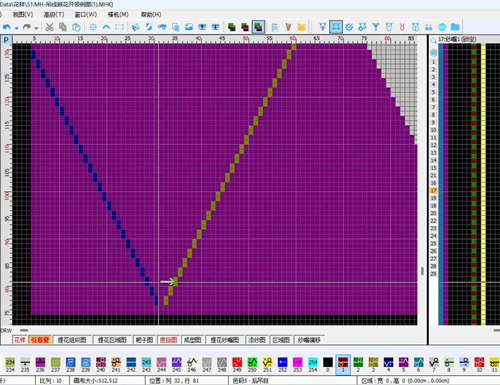Toggle the highlighted blue grid toolbar button
The width and height of the screenshot is (500, 385).
click(336, 27)
